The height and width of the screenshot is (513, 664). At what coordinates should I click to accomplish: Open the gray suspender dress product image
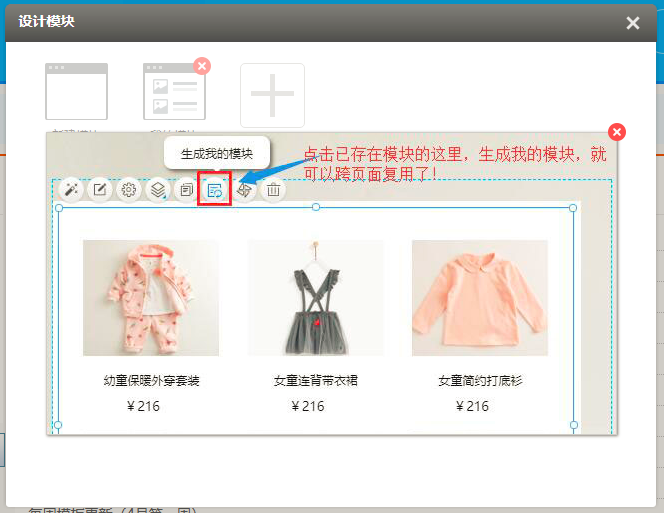click(x=315, y=298)
